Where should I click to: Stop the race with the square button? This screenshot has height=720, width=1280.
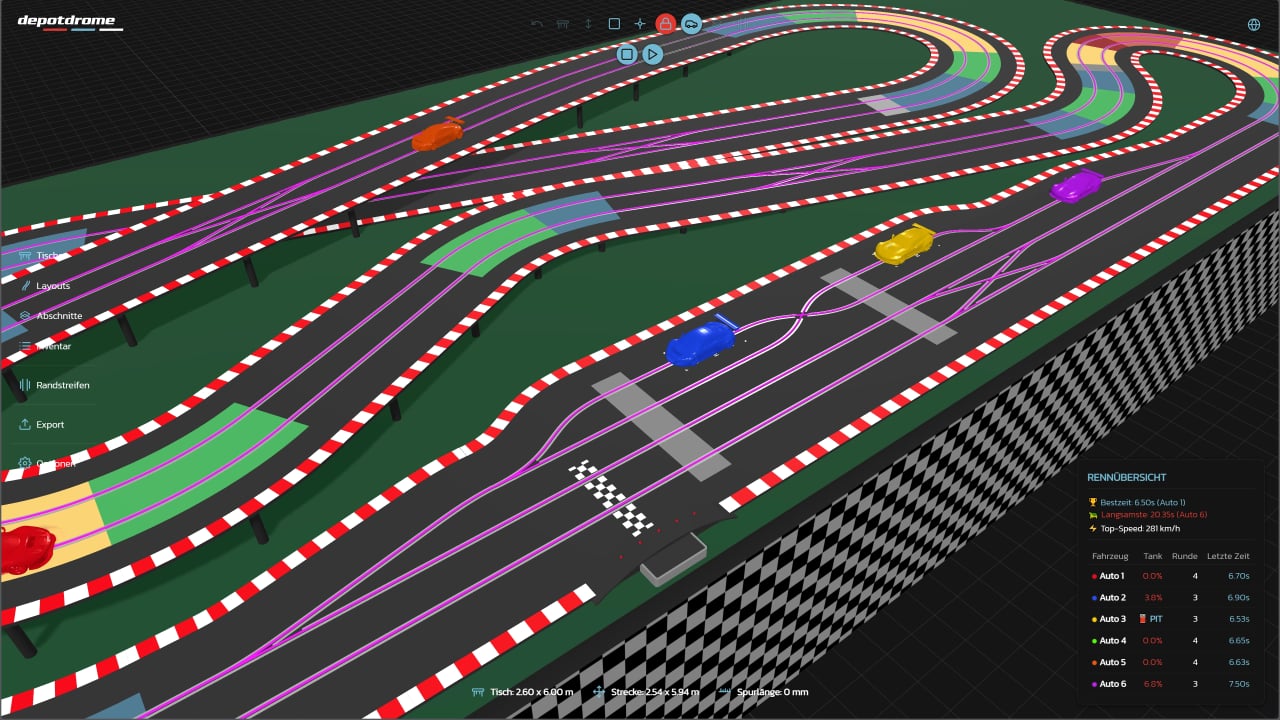627,54
